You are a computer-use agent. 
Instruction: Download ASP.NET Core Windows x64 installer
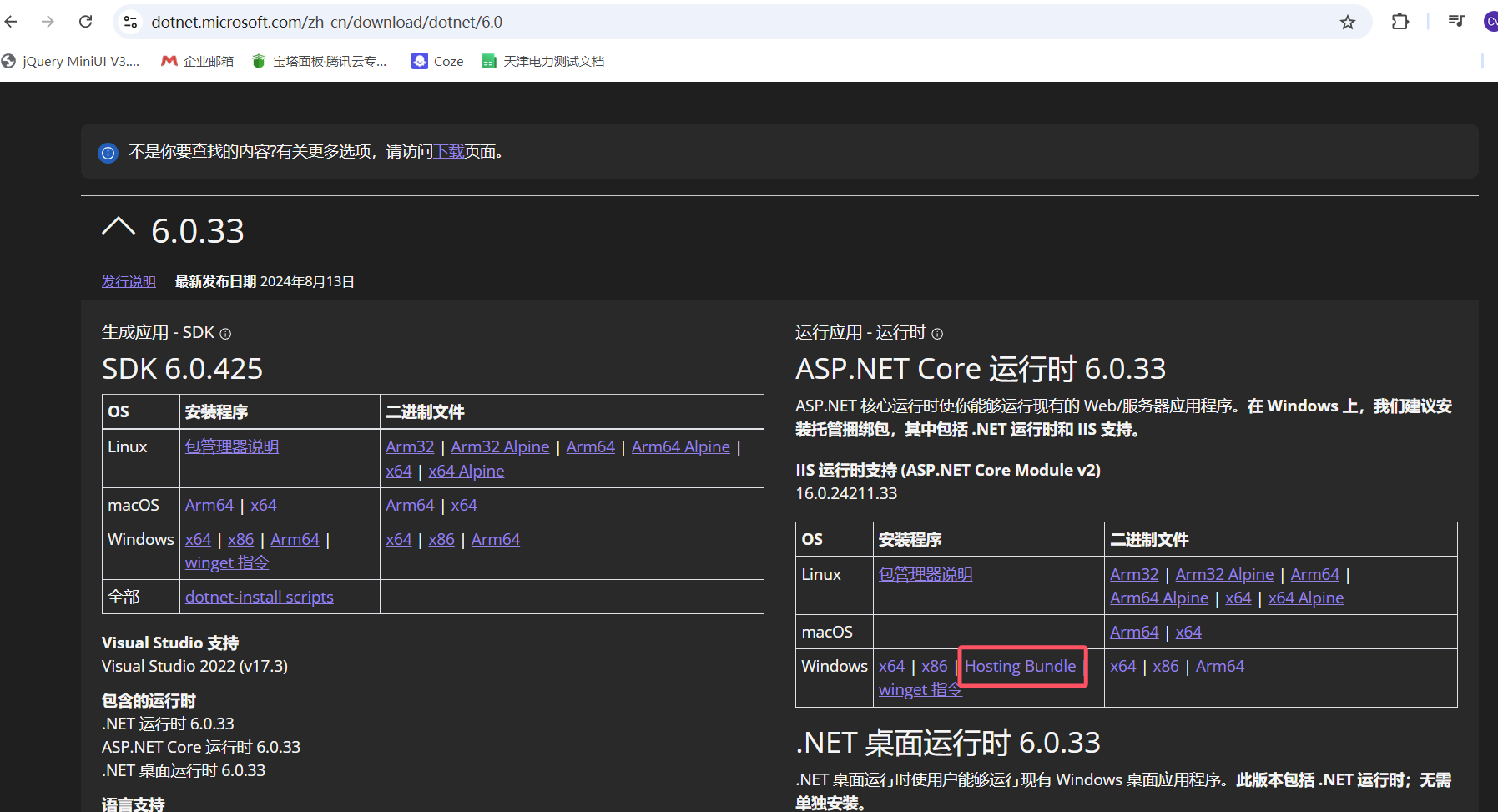click(x=892, y=666)
